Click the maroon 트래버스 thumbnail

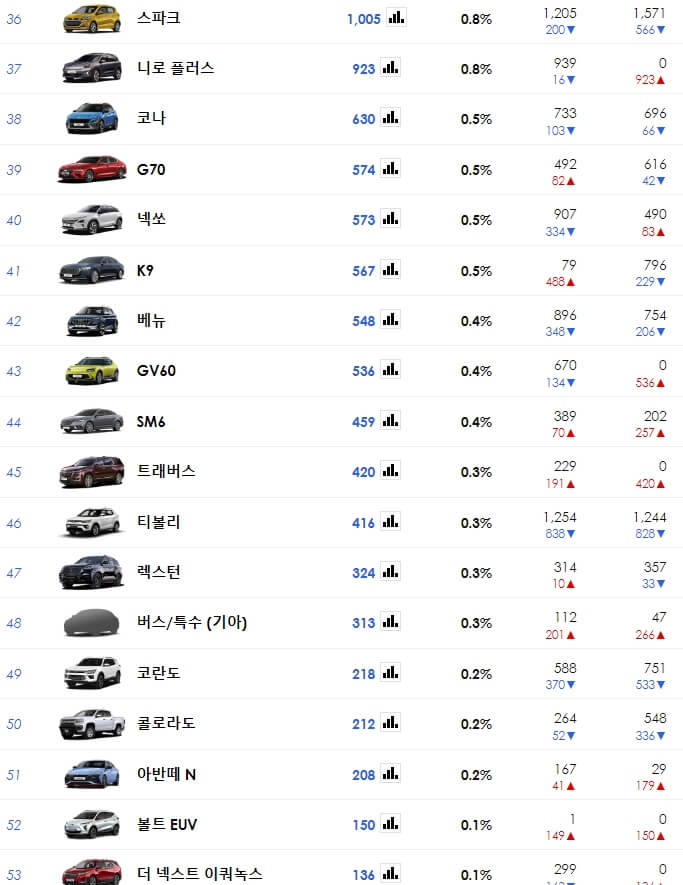(x=91, y=472)
